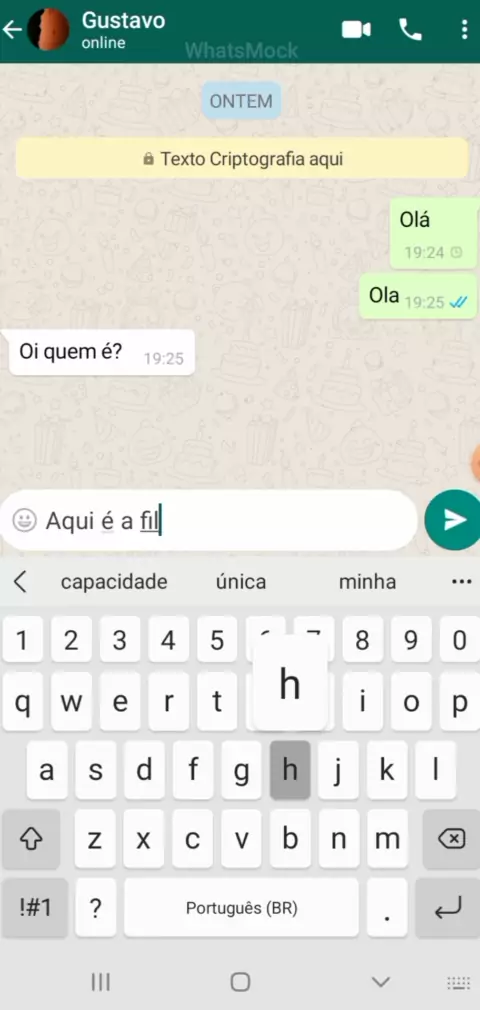Expand more keyboard suggestions with three dots

coord(461,582)
